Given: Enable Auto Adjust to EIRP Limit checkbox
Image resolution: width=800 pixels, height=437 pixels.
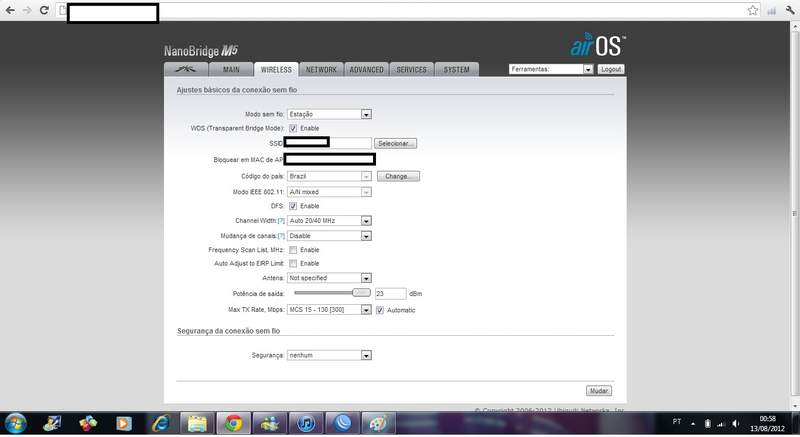Looking at the screenshot, I should (293, 264).
